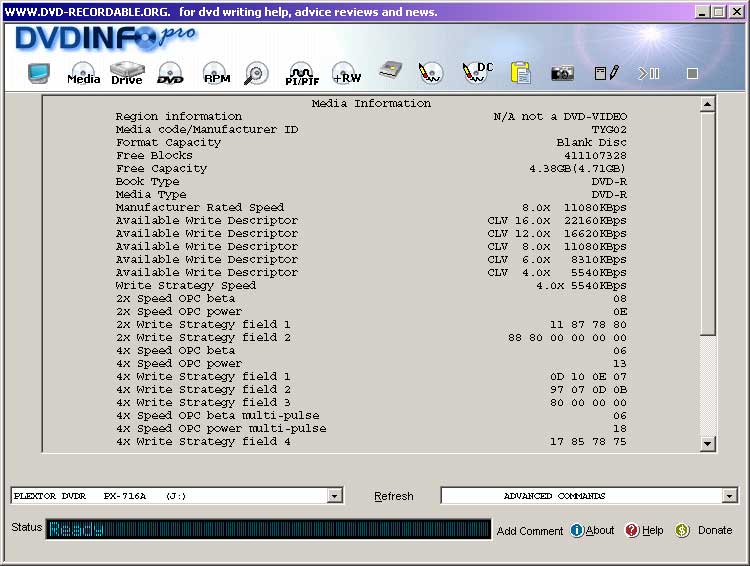Open the RPM speed test tool
Screen dimensions: 750x566
[217, 74]
